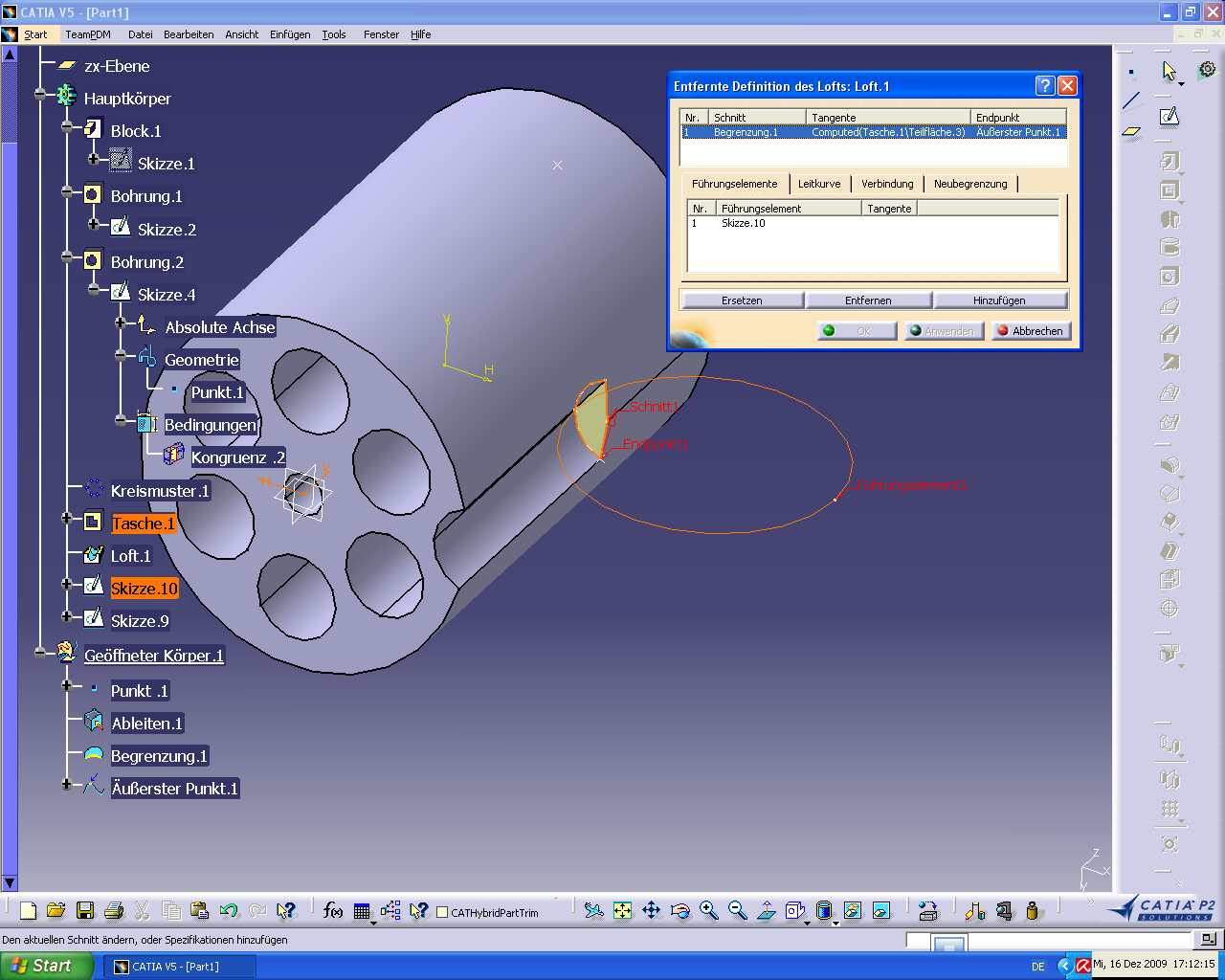Switch to the Neubegrenzung tab
Viewport: 1225px width, 980px height.
tap(970, 184)
